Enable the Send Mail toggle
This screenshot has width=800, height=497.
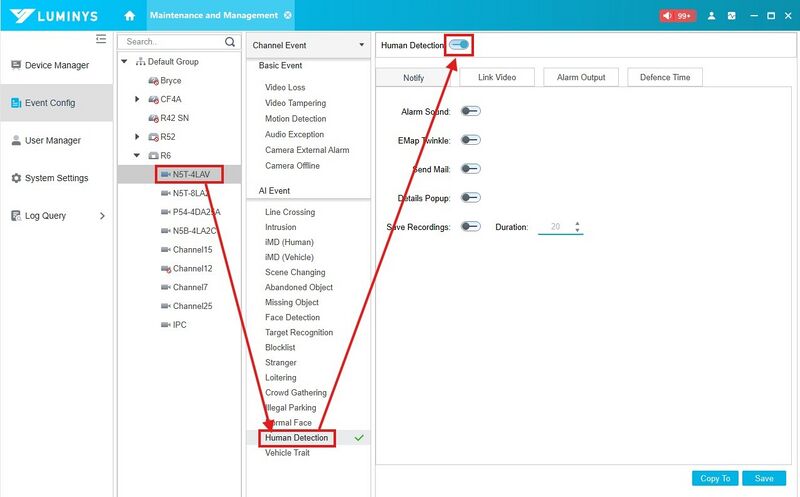[x=470, y=169]
